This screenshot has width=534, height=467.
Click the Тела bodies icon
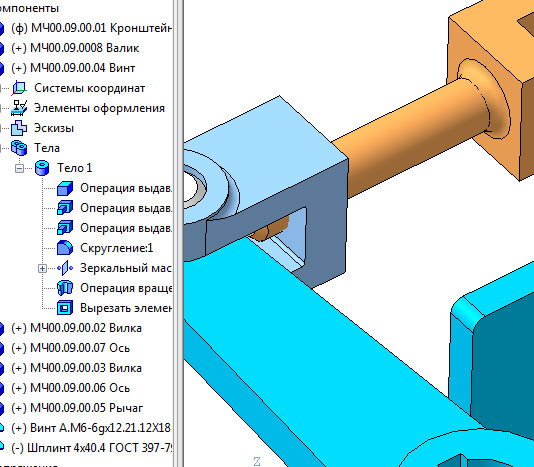pos(19,148)
